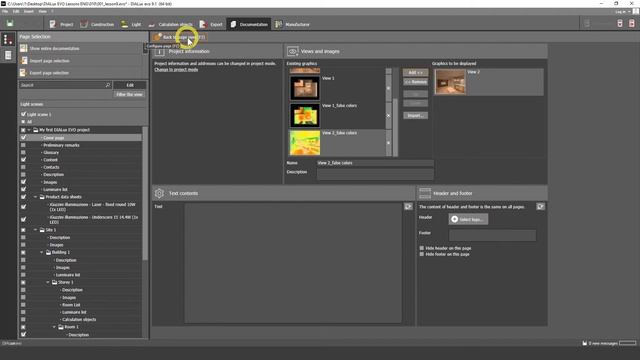Click the edit icon beside the text area
This screenshot has width=640, height=360.
click(408, 207)
